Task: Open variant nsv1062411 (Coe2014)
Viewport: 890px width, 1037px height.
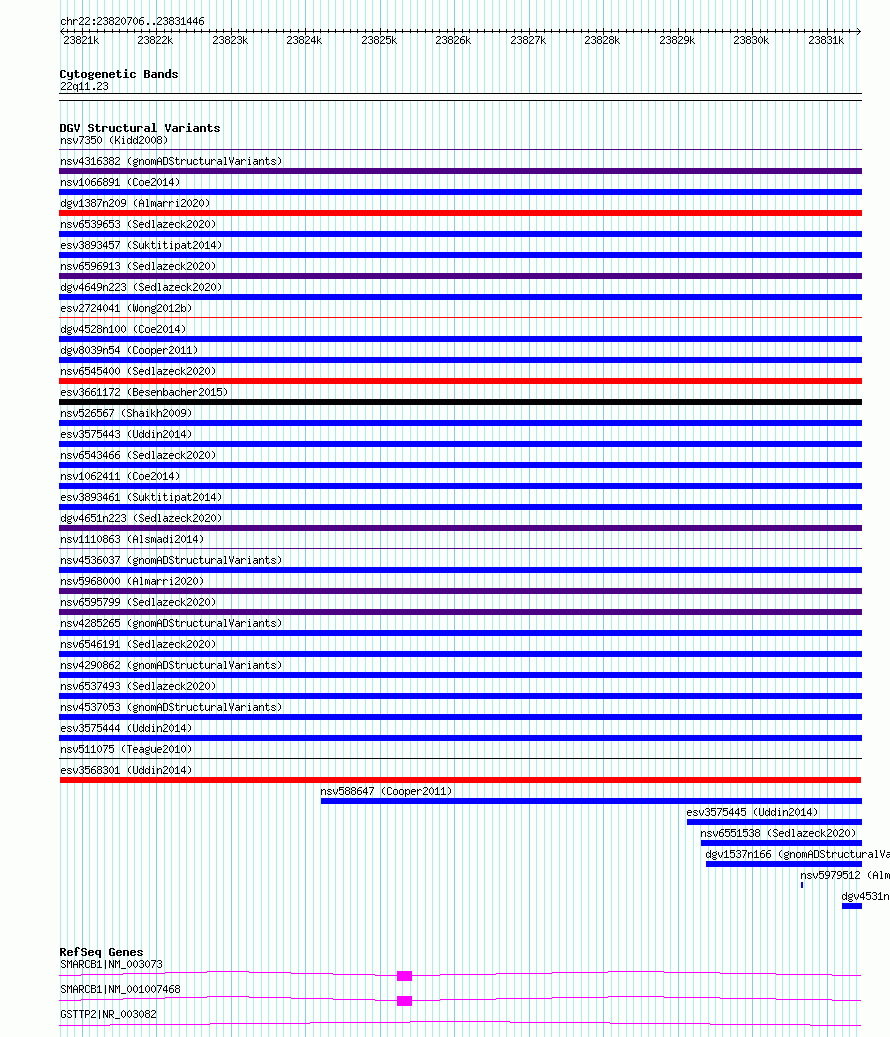Action: pyautogui.click(x=120, y=477)
